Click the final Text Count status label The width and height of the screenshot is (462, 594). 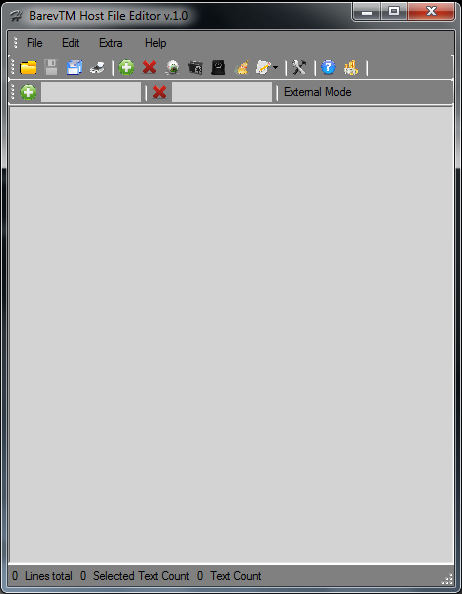236,576
